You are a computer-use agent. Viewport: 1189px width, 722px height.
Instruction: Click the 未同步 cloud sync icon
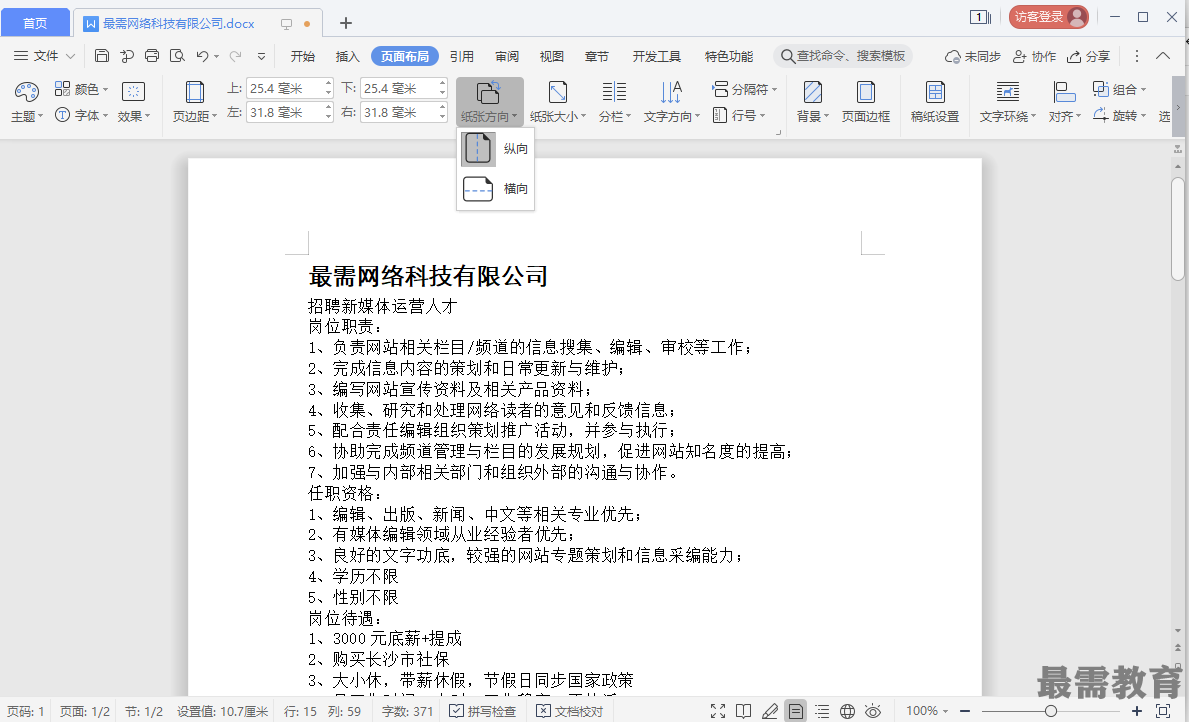coord(952,56)
